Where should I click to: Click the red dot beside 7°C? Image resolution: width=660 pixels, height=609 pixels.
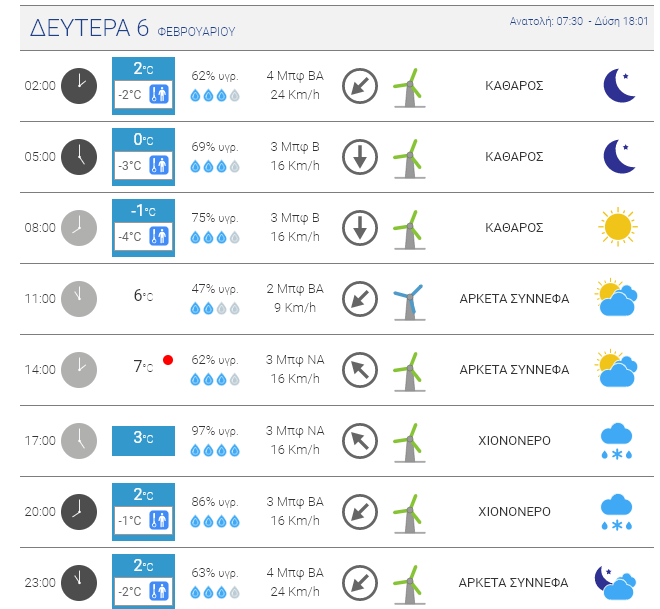168,360
